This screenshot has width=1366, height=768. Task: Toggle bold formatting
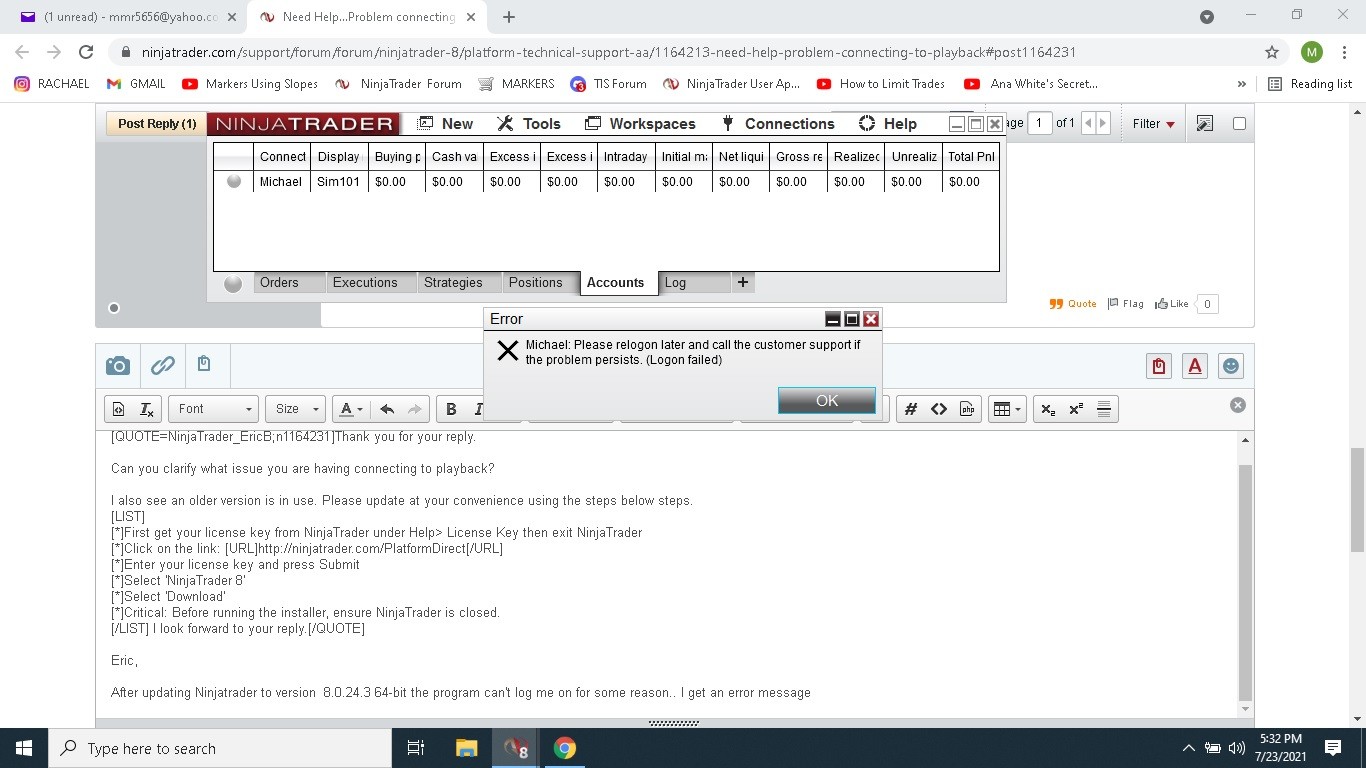(451, 409)
